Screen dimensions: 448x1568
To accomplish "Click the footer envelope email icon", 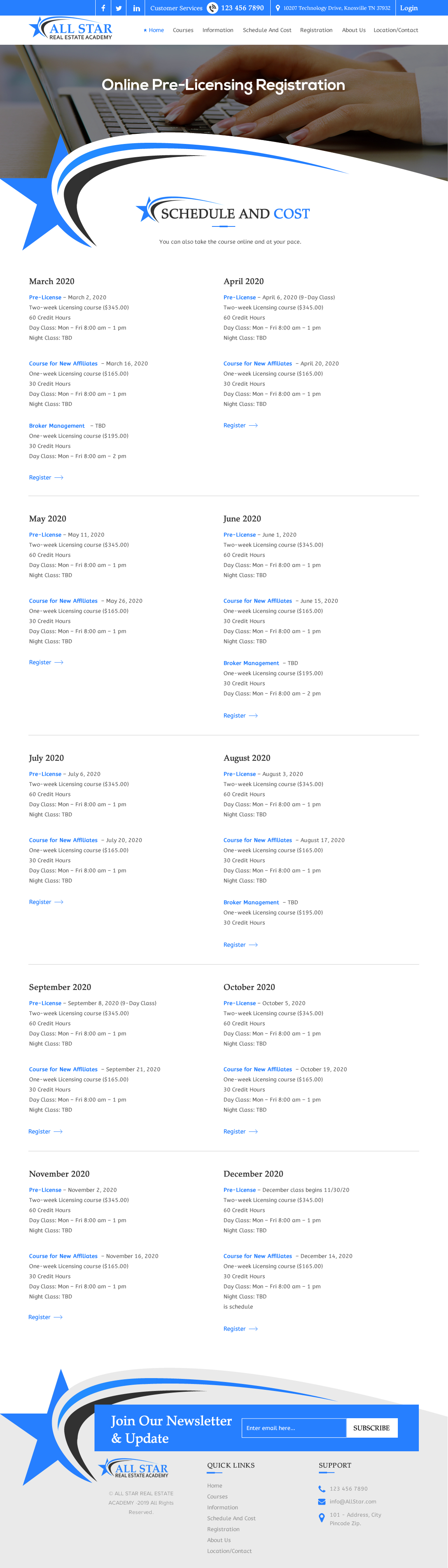I will (321, 1501).
